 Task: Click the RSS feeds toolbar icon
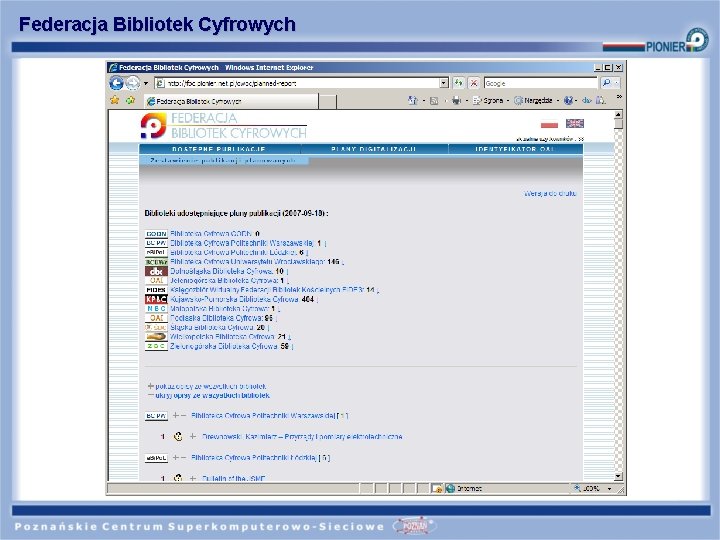[x=434, y=101]
